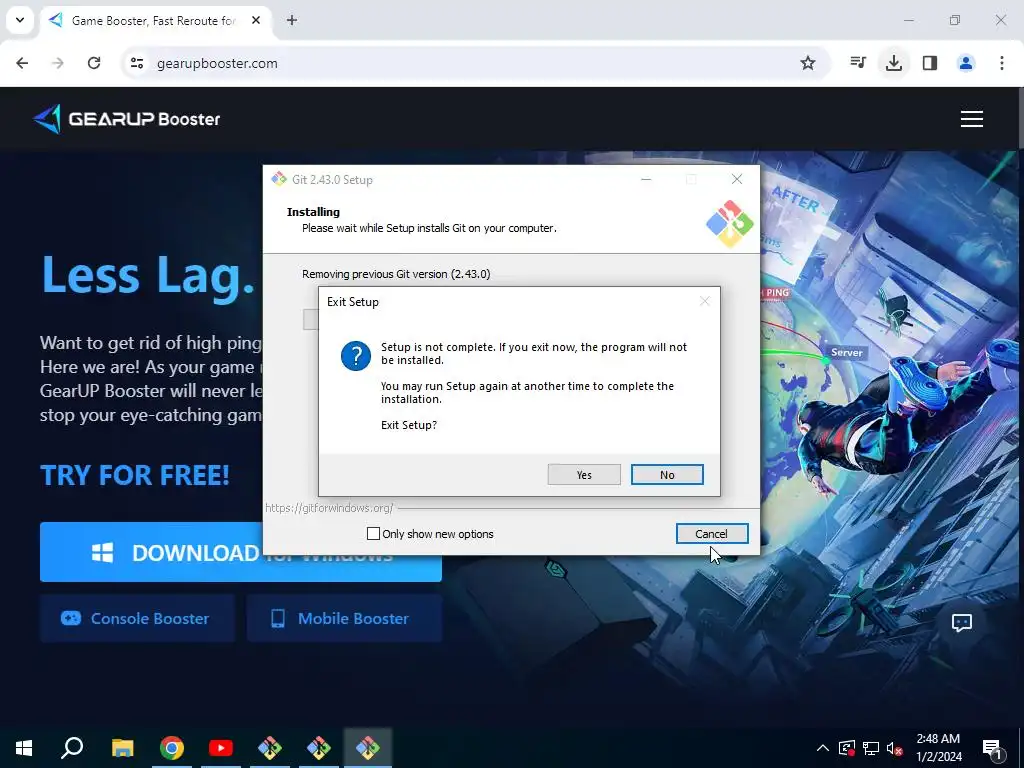Select the highlighted active Git taskbar icon
Image resolution: width=1024 pixels, height=768 pixels.
click(368, 748)
